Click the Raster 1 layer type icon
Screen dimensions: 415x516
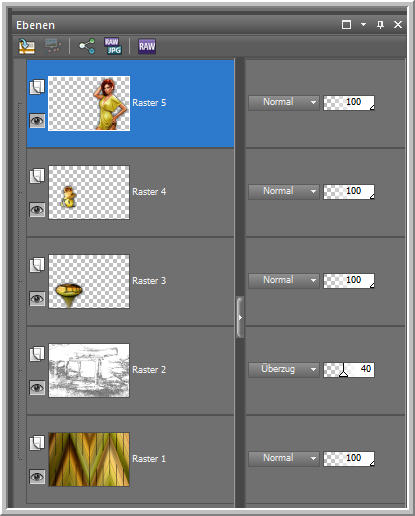(37, 443)
